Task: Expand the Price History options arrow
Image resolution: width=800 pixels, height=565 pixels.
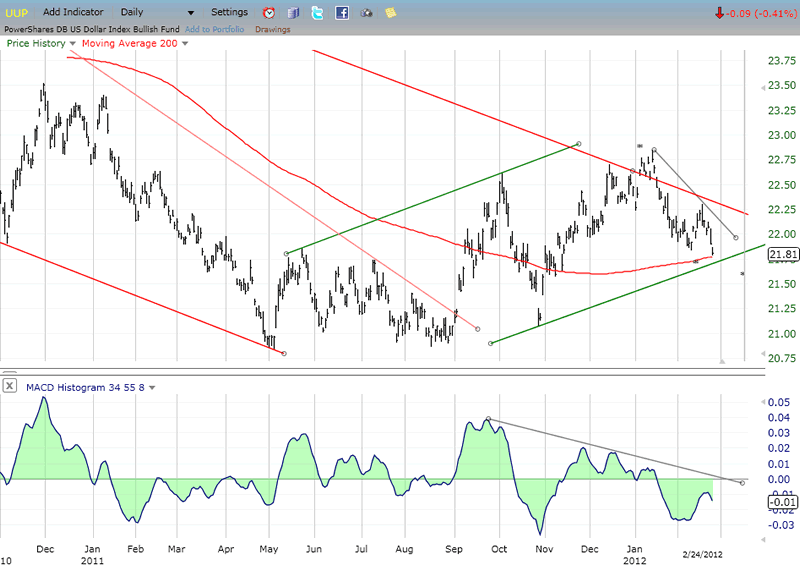Action: pos(73,44)
